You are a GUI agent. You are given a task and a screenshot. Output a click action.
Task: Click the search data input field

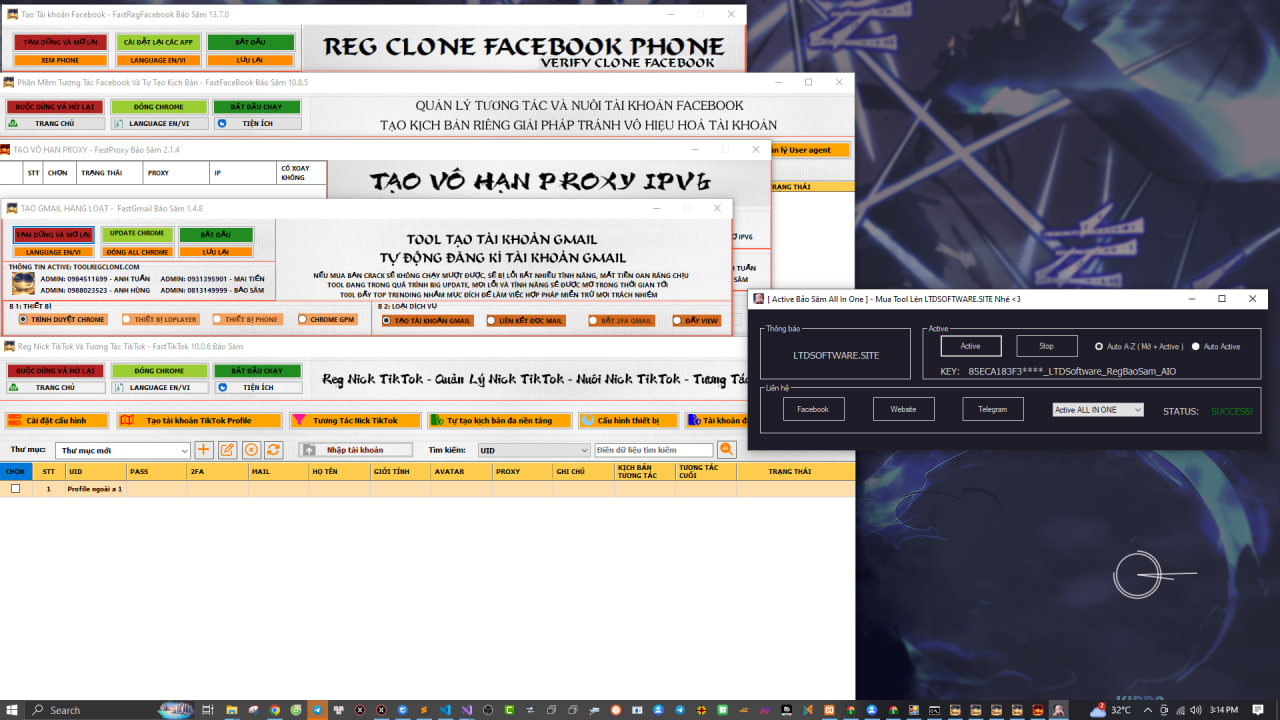pyautogui.click(x=653, y=451)
